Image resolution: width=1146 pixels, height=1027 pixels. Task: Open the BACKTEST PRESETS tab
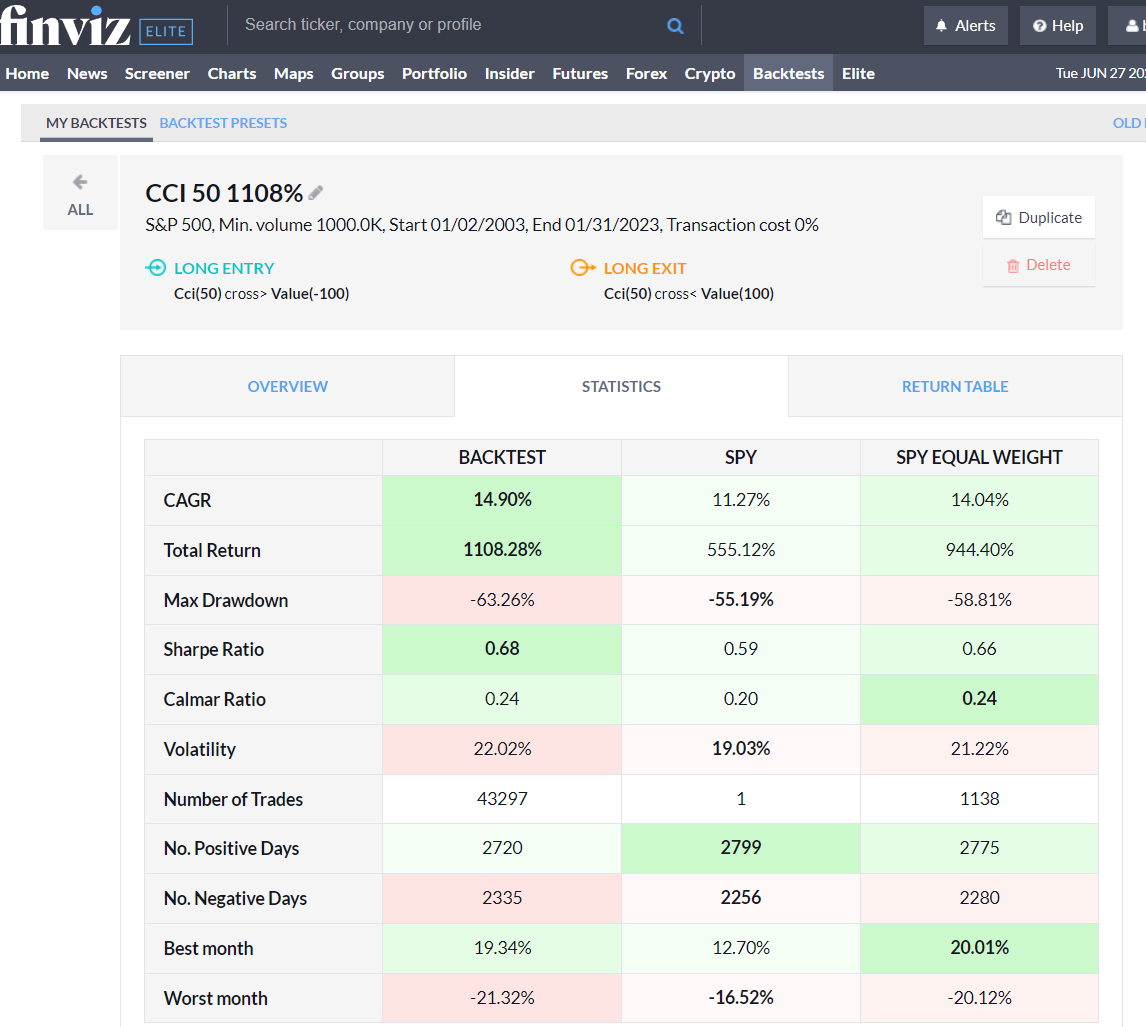pos(222,122)
